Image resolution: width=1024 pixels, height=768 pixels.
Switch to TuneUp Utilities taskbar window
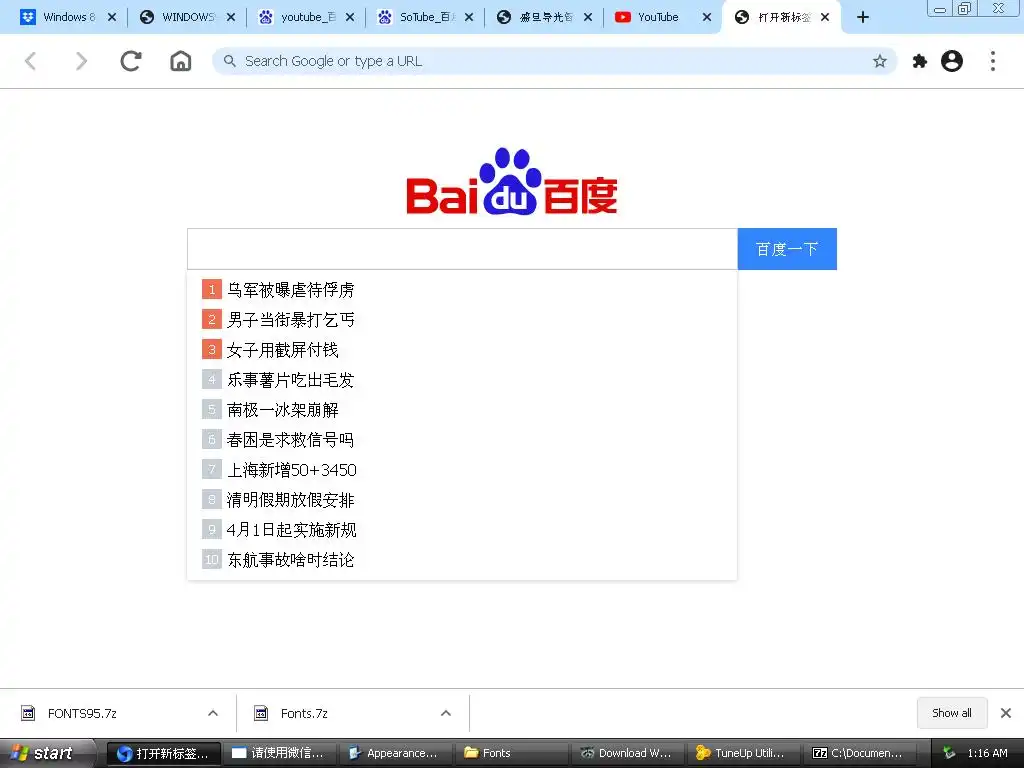click(744, 753)
